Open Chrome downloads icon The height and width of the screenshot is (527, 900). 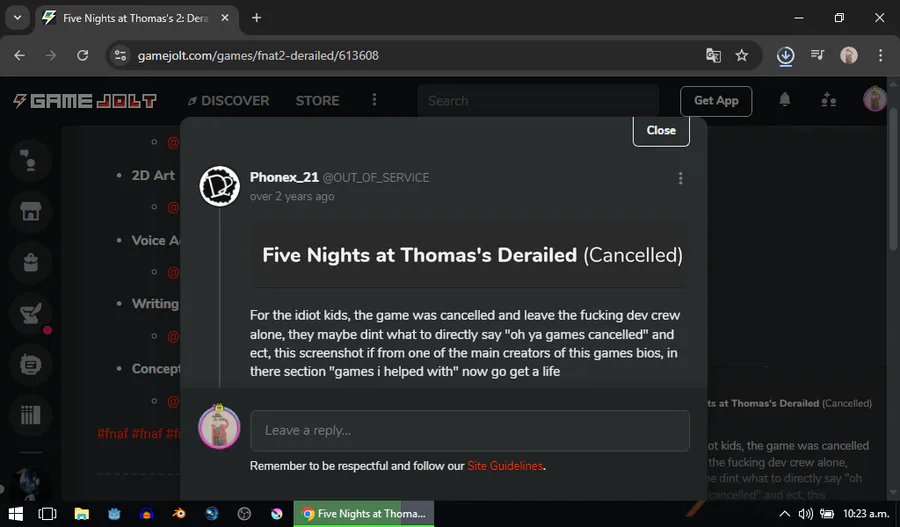[x=785, y=56]
